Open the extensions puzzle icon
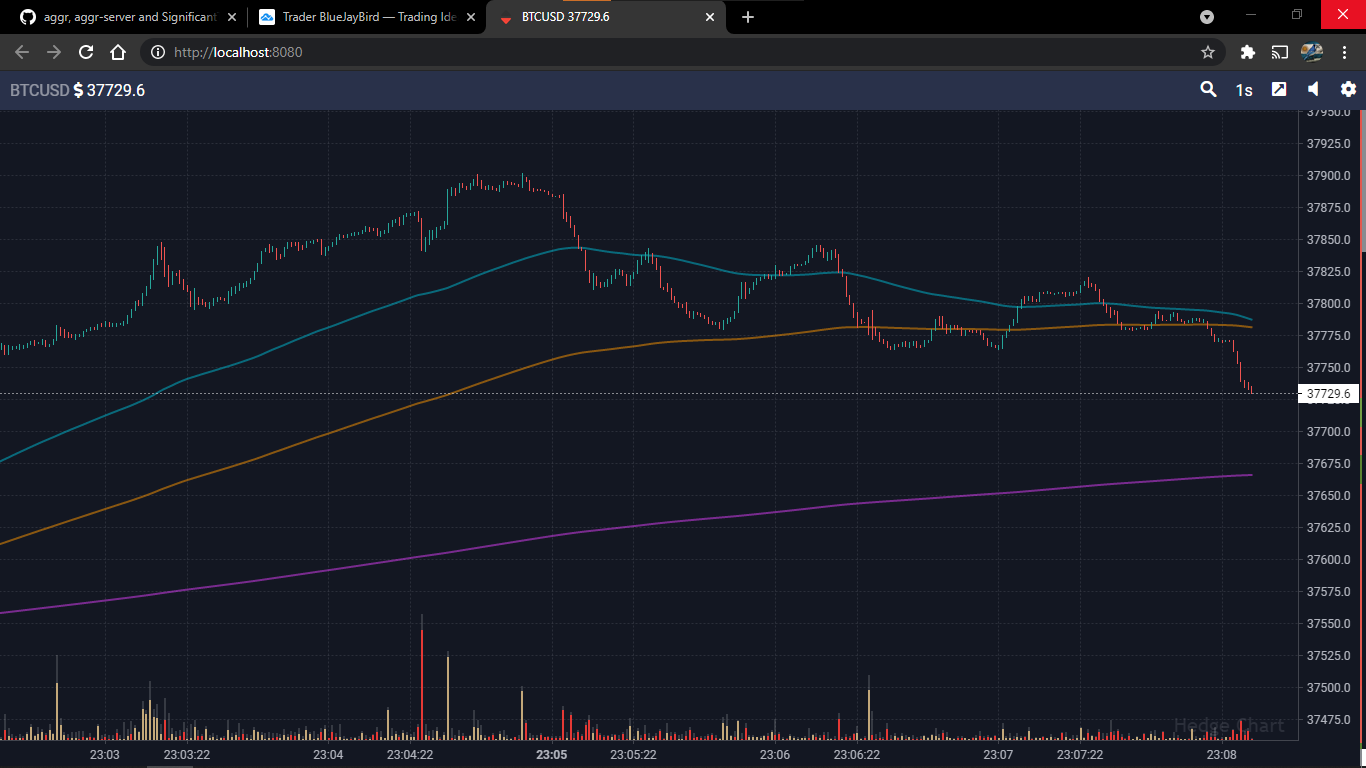 click(x=1247, y=52)
